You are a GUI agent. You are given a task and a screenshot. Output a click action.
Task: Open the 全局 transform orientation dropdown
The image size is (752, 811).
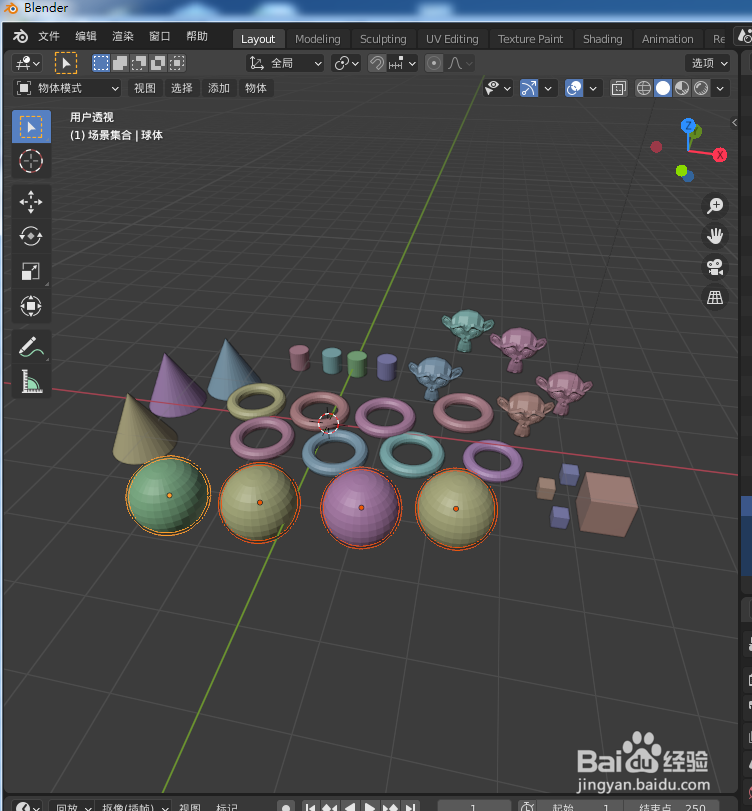tap(285, 64)
